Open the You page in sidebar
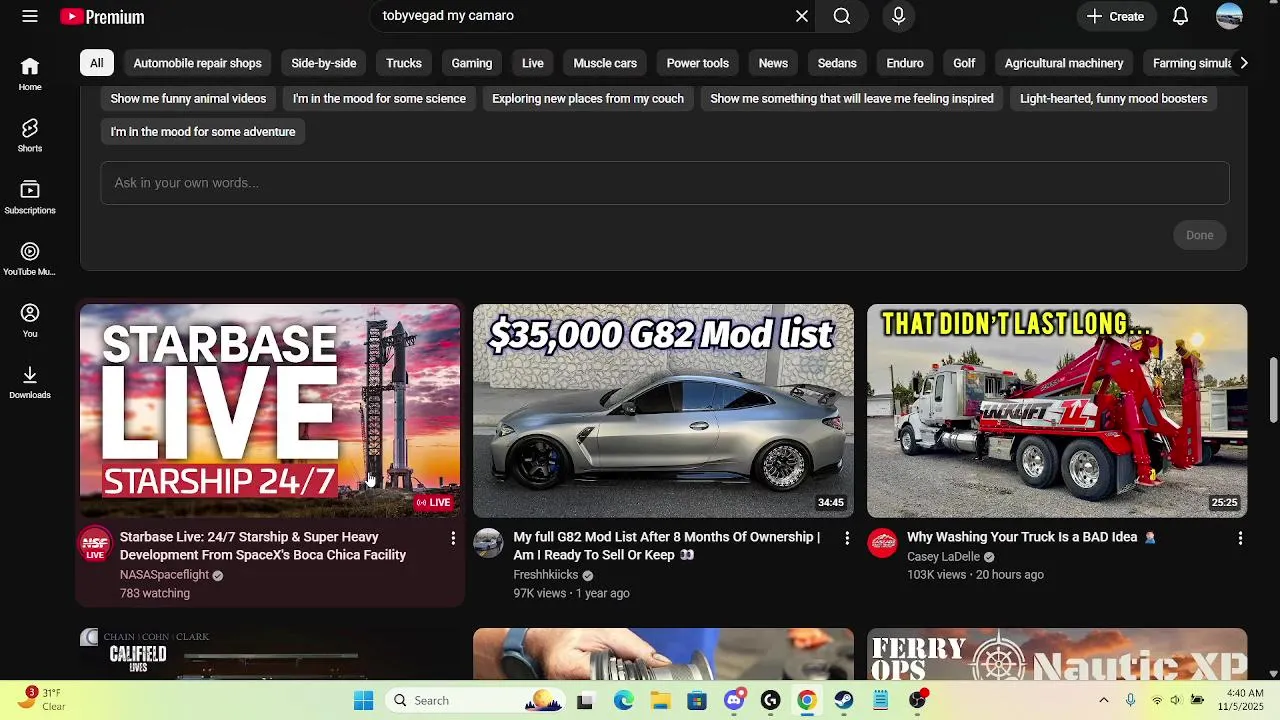Screen dimensions: 1280x720 pyautogui.click(x=30, y=321)
